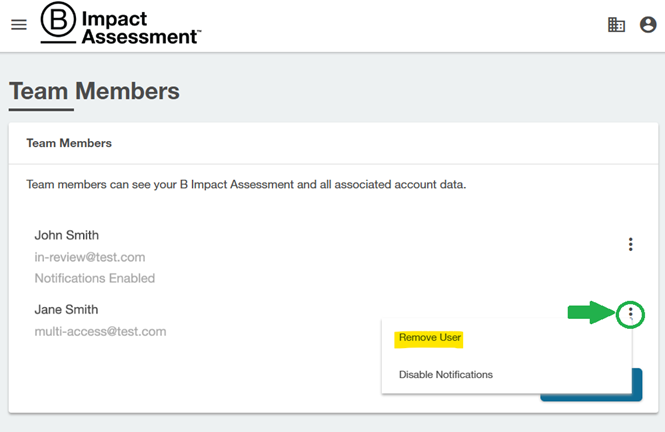Viewport: 665px width, 432px height.
Task: Select Remove User from the menu
Action: coord(430,338)
